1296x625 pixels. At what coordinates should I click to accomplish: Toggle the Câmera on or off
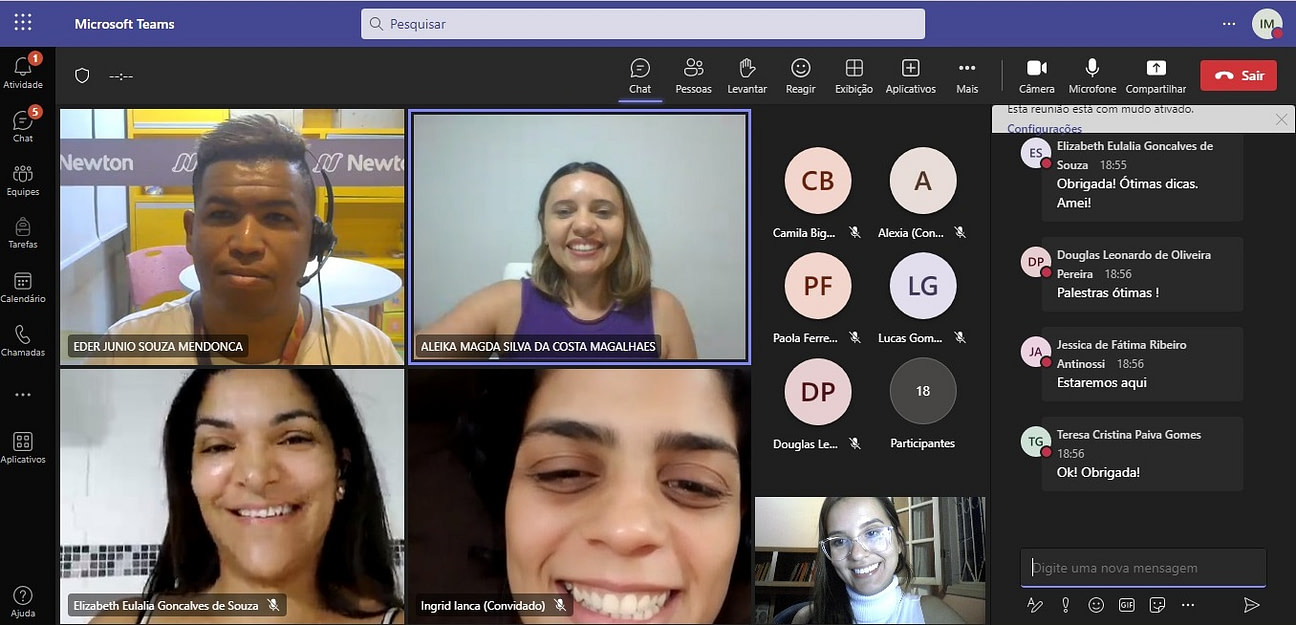pos(1037,75)
